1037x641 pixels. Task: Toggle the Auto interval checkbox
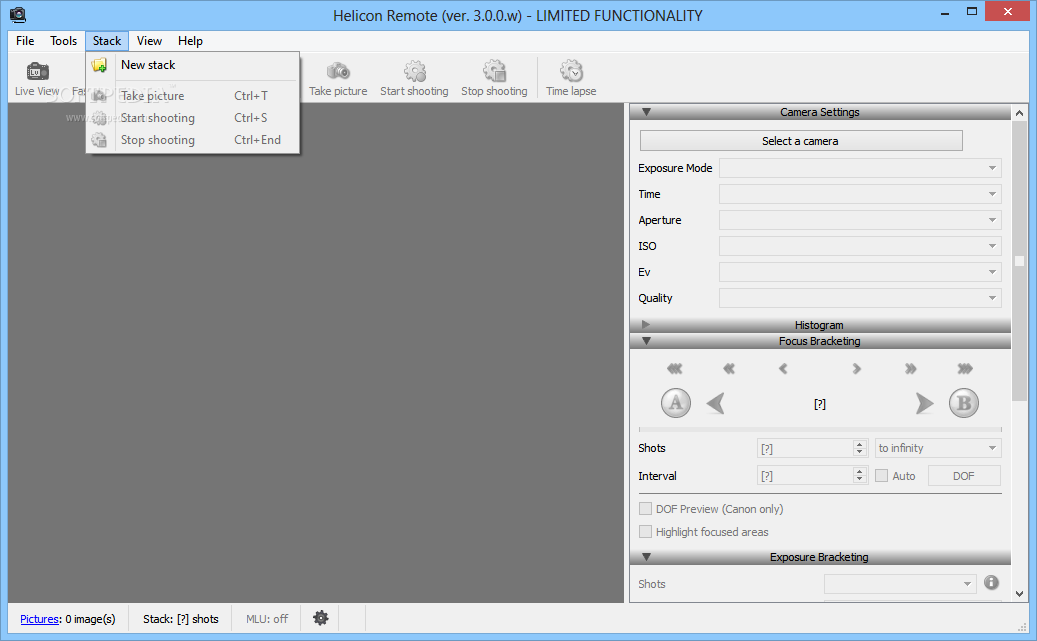click(x=882, y=476)
